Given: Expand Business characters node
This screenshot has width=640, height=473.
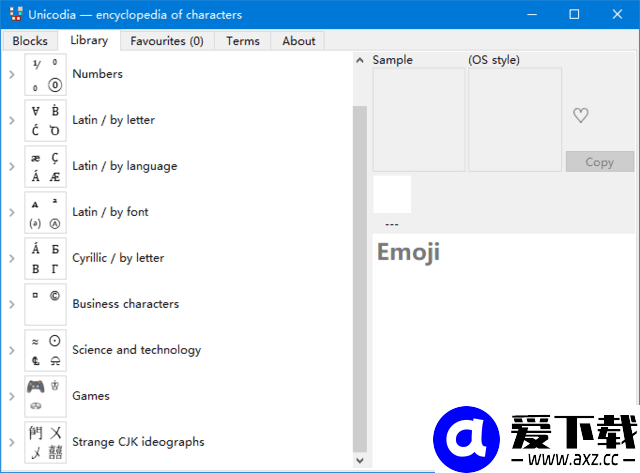Looking at the screenshot, I should pos(12,304).
